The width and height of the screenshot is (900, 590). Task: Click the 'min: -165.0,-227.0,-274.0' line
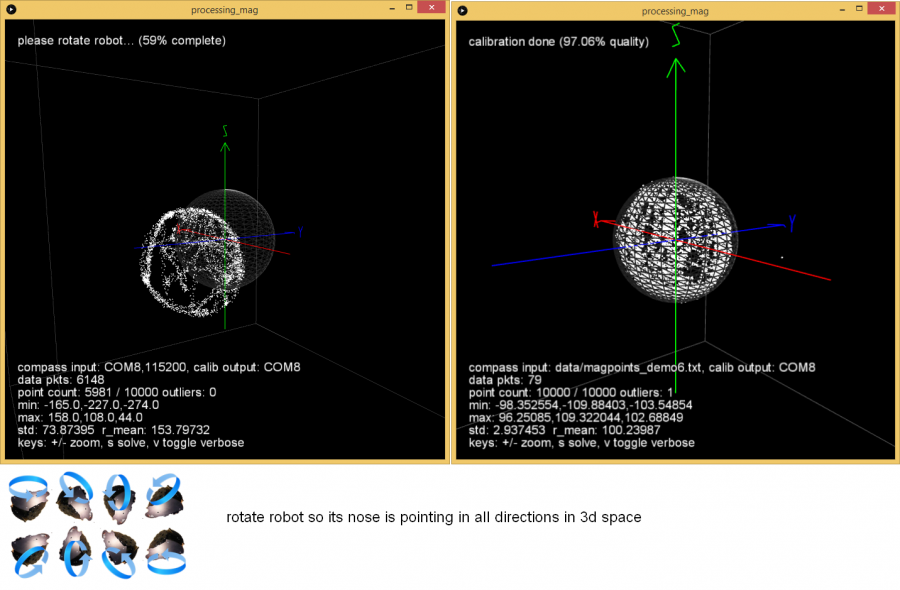coord(88,405)
